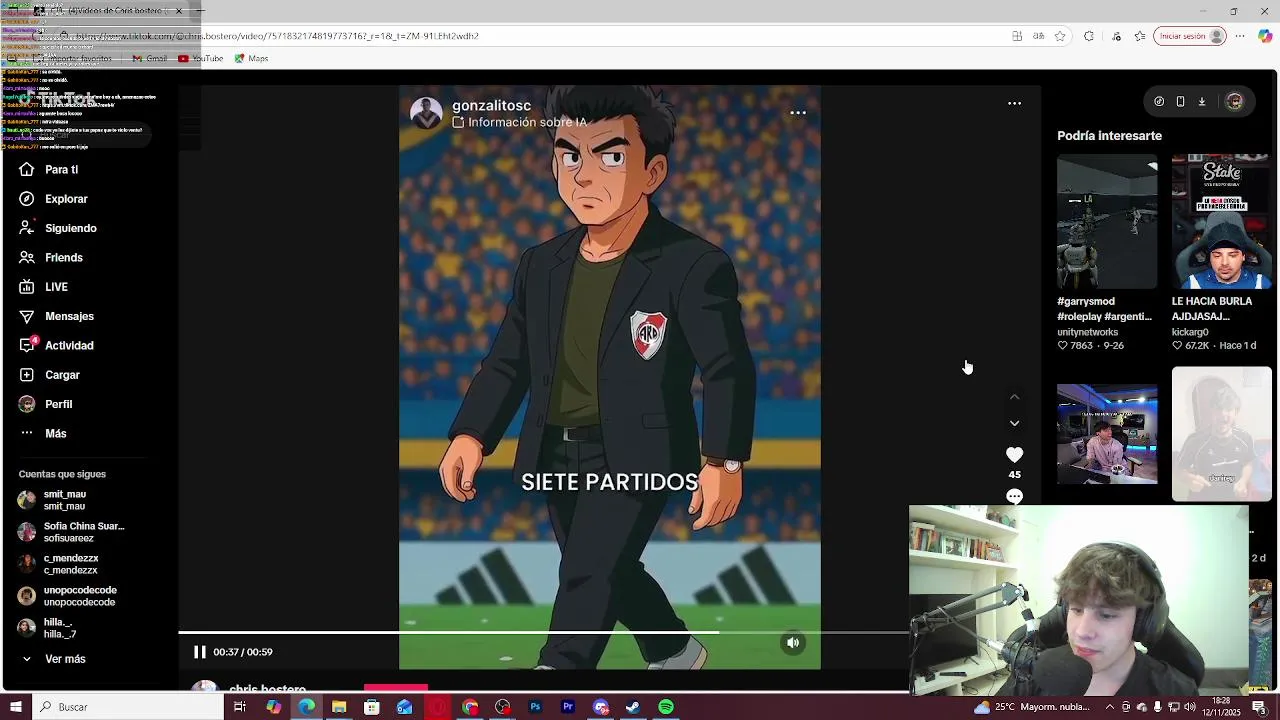Open Task View on the taskbar
Viewport: 1280px width, 720px height.
240,707
